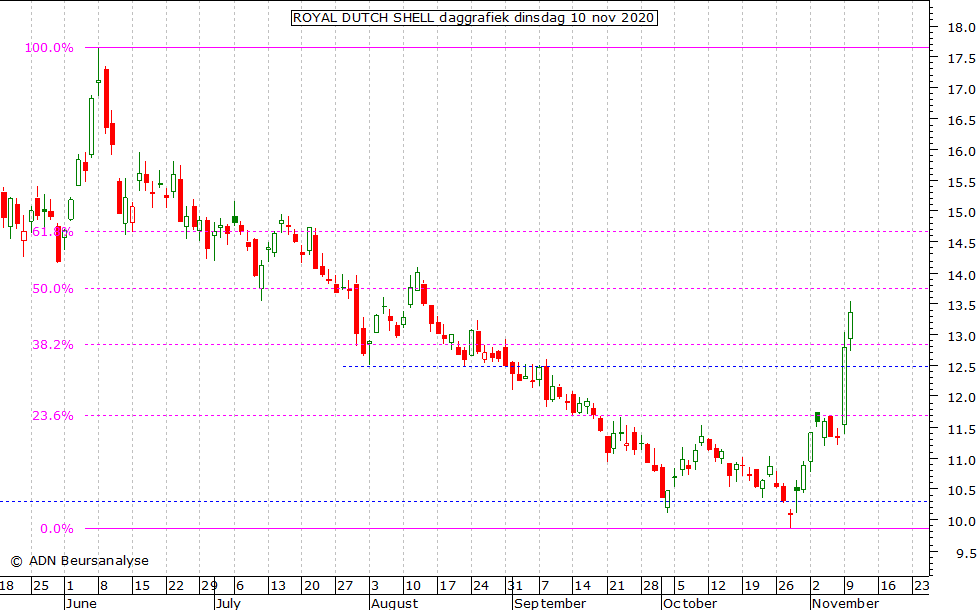The height and width of the screenshot is (610, 980).
Task: Select the 100.0% Fibonacci level label
Action: click(49, 48)
